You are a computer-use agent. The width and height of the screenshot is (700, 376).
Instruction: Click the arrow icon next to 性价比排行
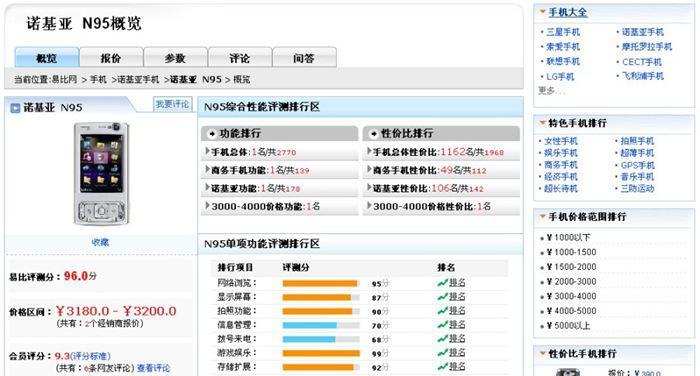pos(374,134)
